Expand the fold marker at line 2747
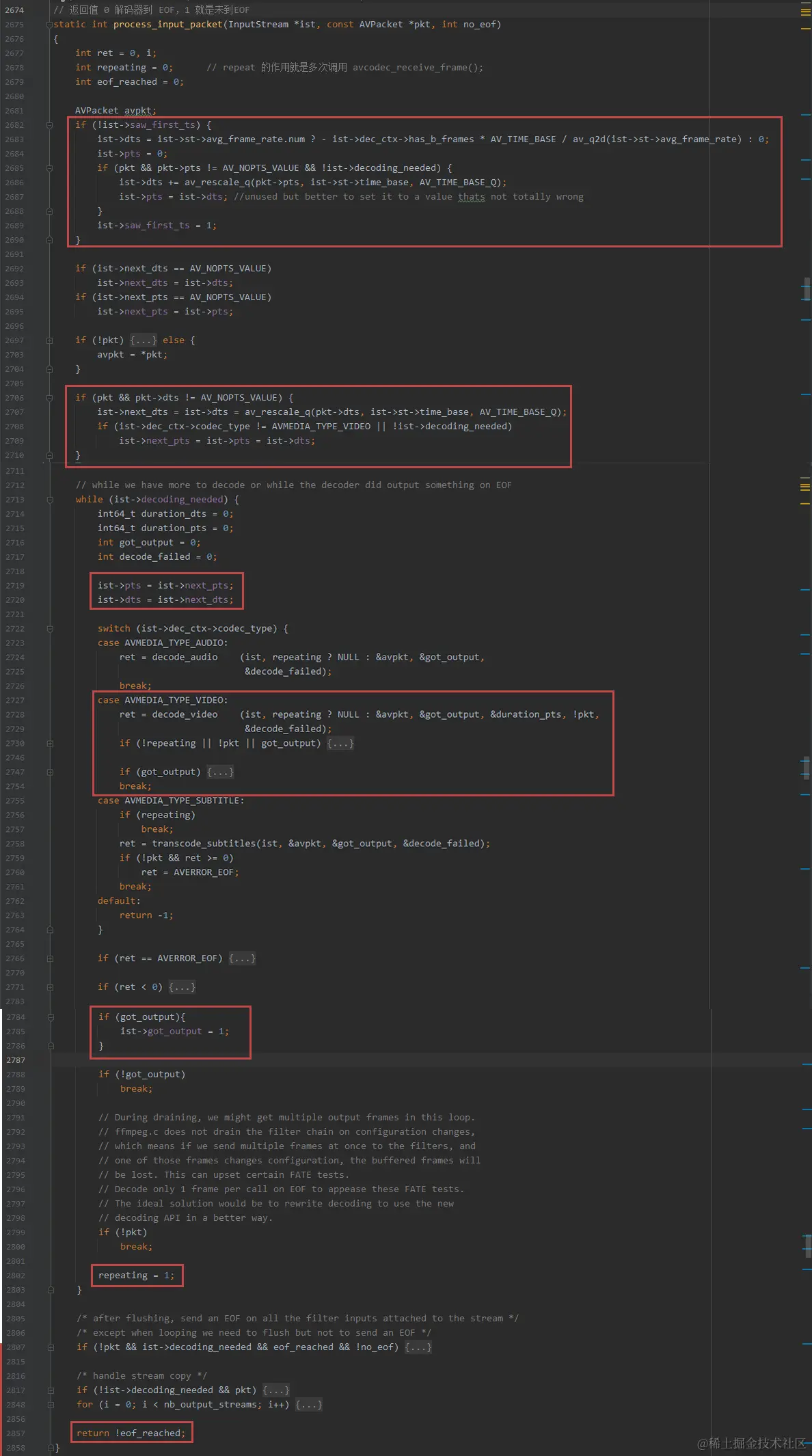This screenshot has width=812, height=1456. [49, 772]
